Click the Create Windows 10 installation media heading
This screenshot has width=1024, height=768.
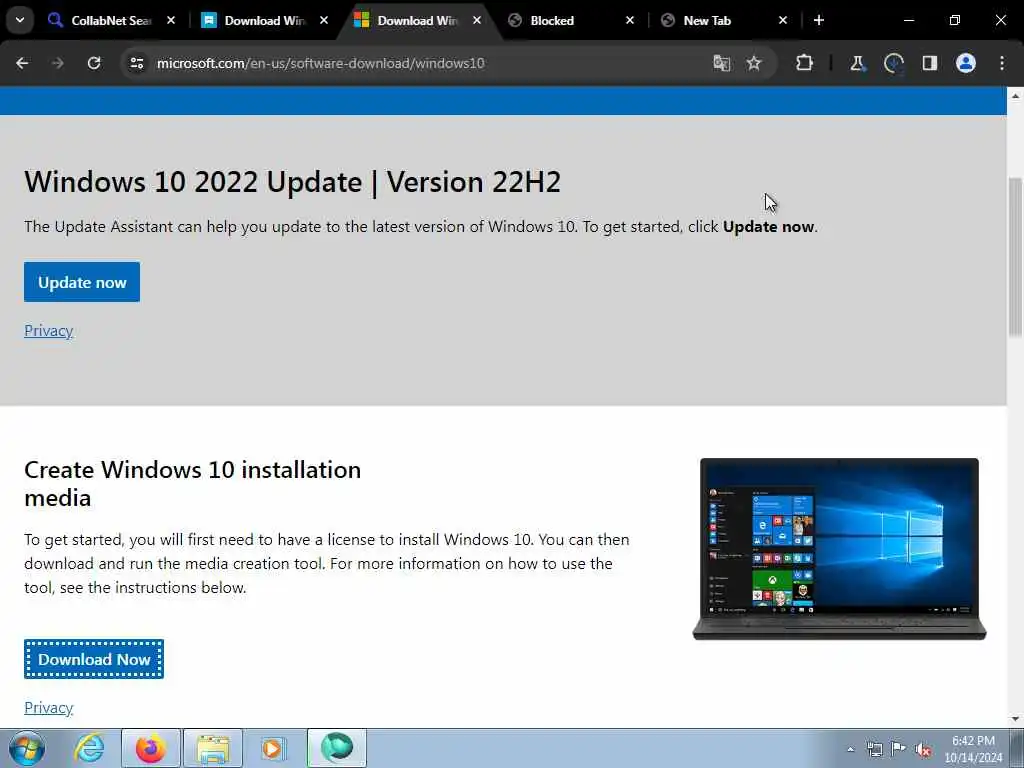(193, 483)
